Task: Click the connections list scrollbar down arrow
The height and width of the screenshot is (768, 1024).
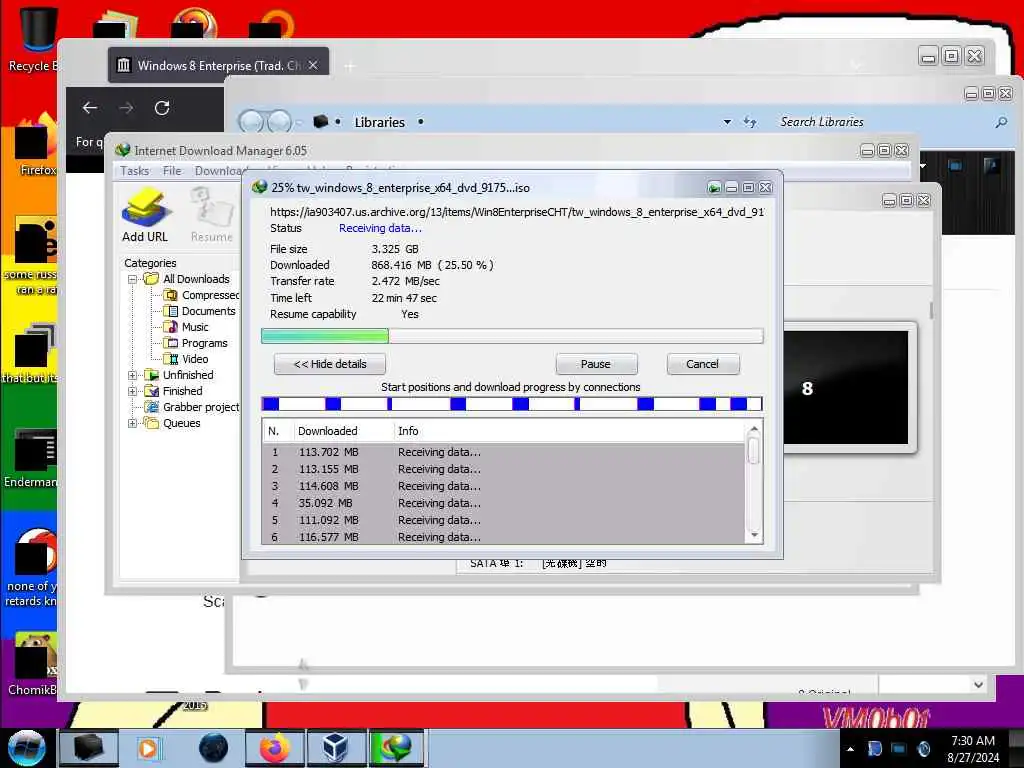Action: click(754, 535)
